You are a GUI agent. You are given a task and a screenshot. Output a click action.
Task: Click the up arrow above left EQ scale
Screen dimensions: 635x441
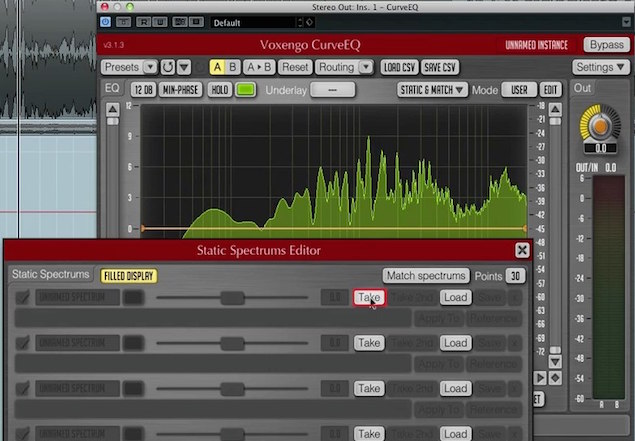coord(113,109)
